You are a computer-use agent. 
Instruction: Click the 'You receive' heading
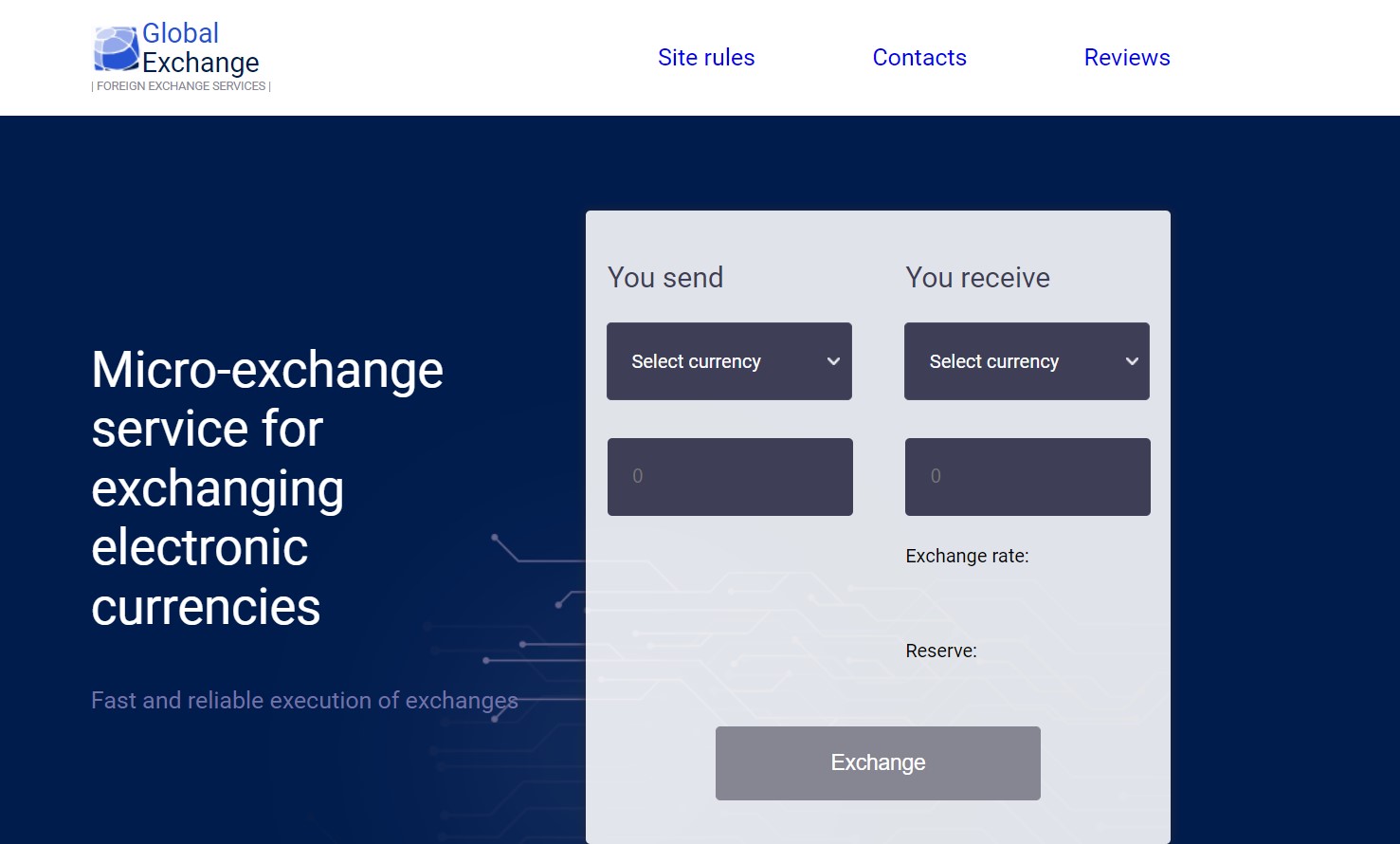point(977,278)
